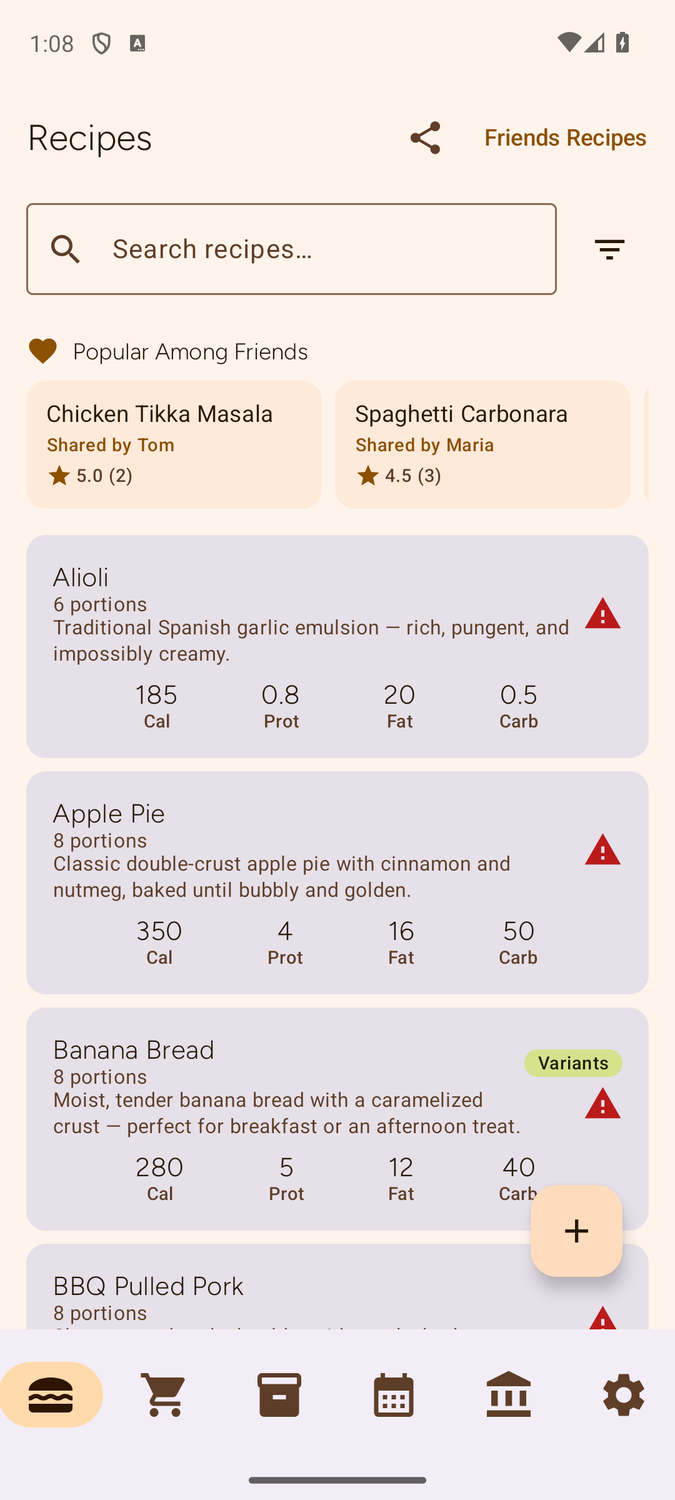The height and width of the screenshot is (1500, 675).
Task: Tap the warning icon on Apple Pie
Action: point(602,849)
